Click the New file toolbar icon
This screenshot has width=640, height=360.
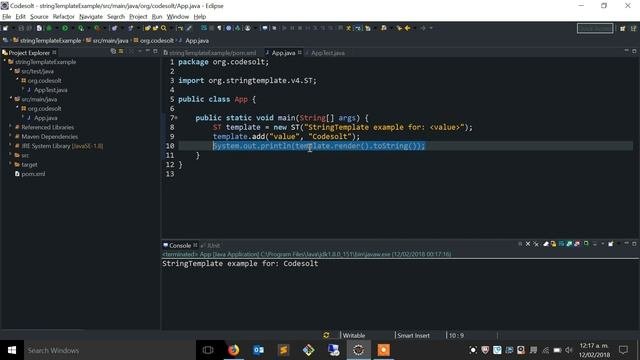[6, 28]
